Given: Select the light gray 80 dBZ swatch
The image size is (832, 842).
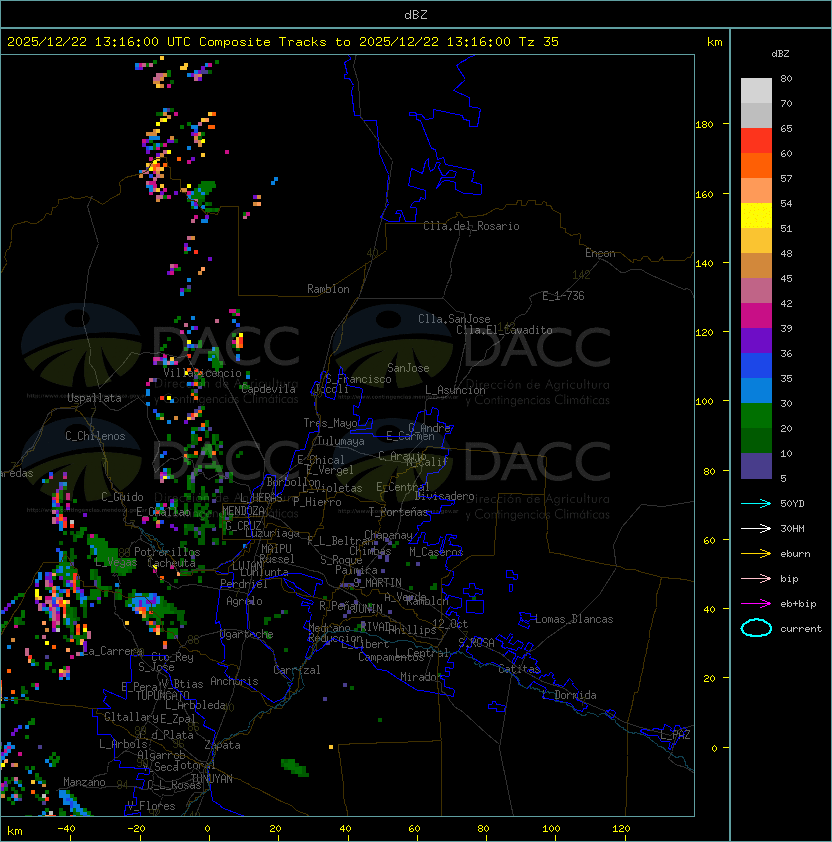Looking at the screenshot, I should (x=756, y=91).
